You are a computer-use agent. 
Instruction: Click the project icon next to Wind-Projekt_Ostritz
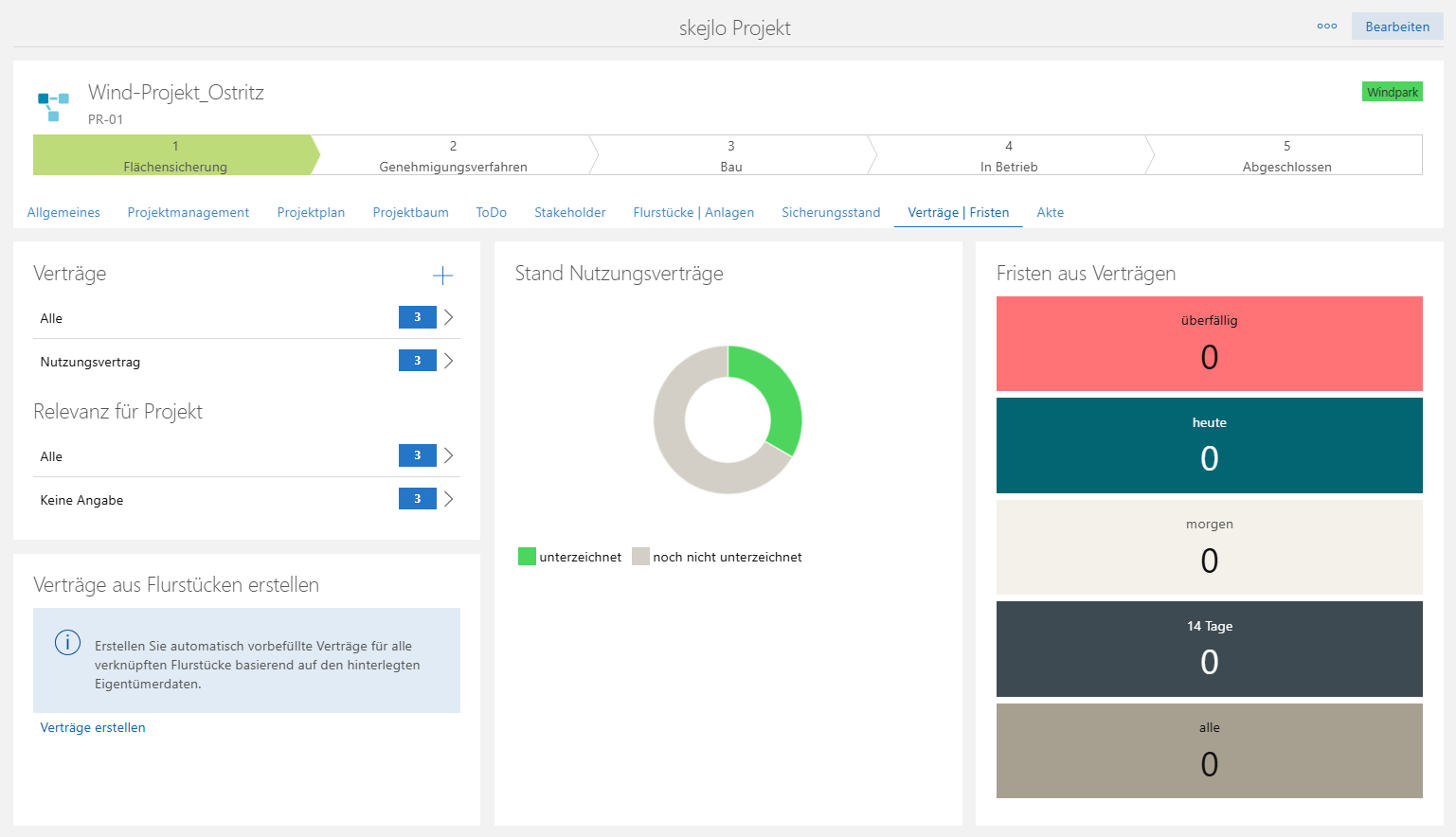(x=53, y=105)
